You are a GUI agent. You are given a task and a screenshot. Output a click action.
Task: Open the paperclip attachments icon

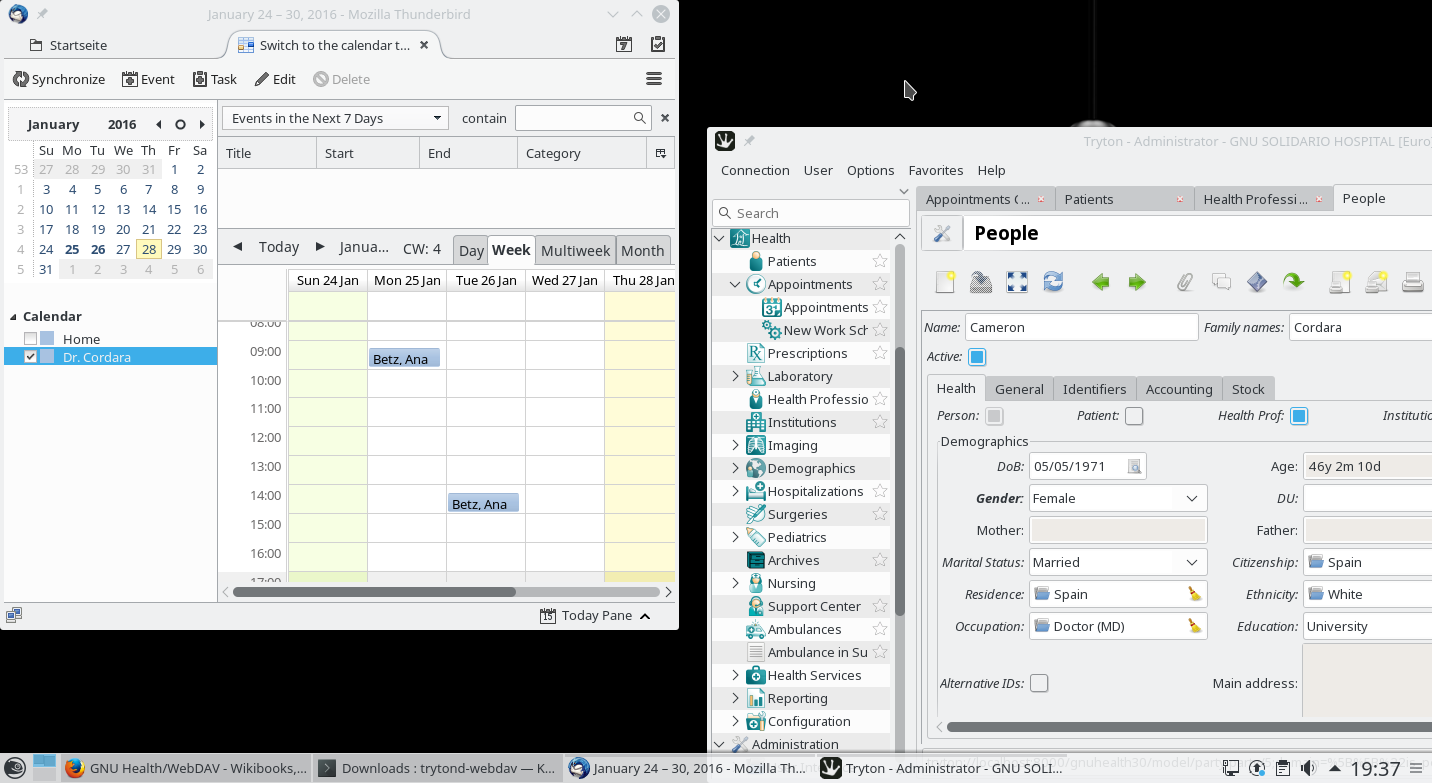point(1185,282)
